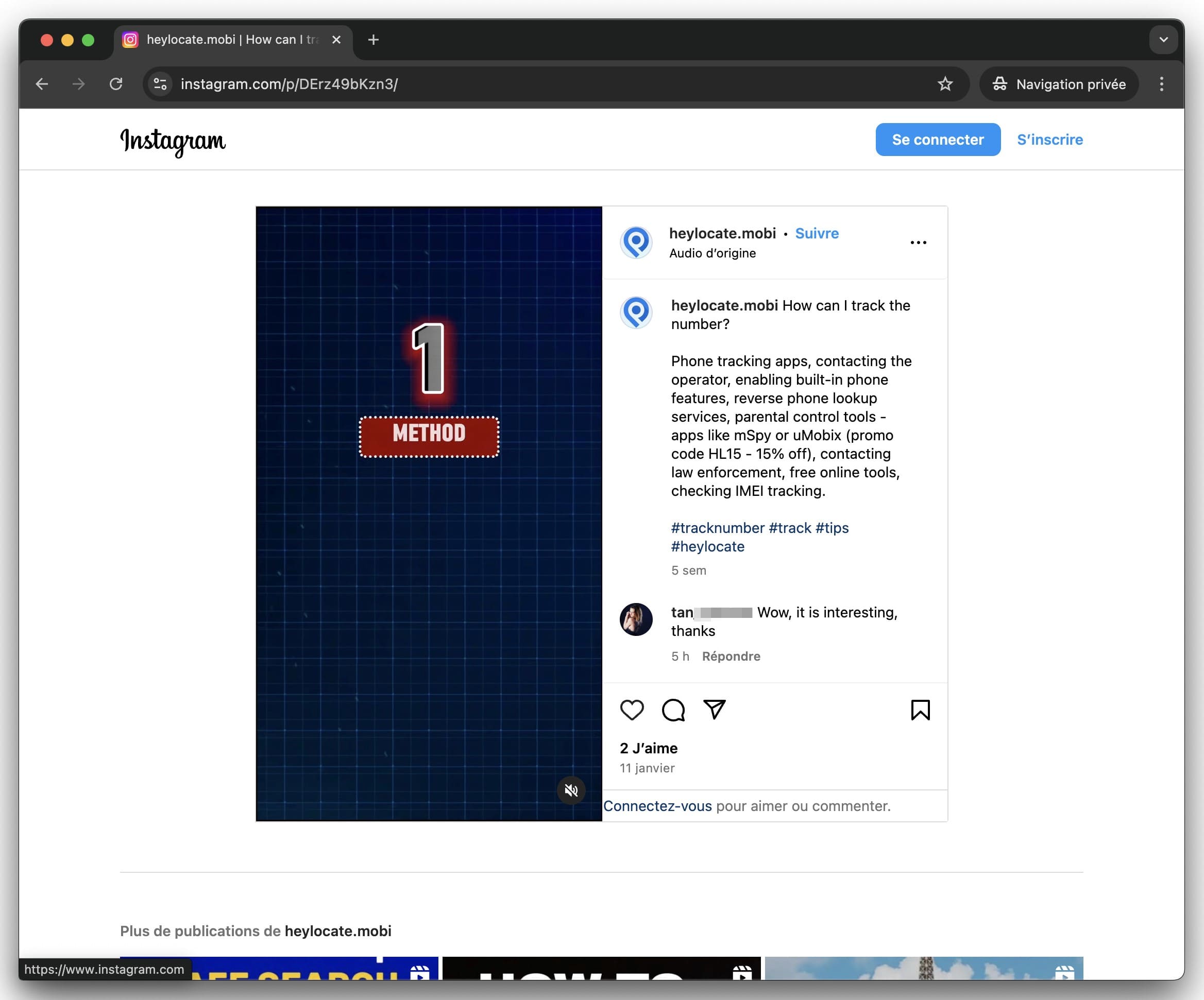Image resolution: width=1204 pixels, height=1000 pixels.
Task: Share the post with the paper plane icon
Action: pyautogui.click(x=715, y=710)
